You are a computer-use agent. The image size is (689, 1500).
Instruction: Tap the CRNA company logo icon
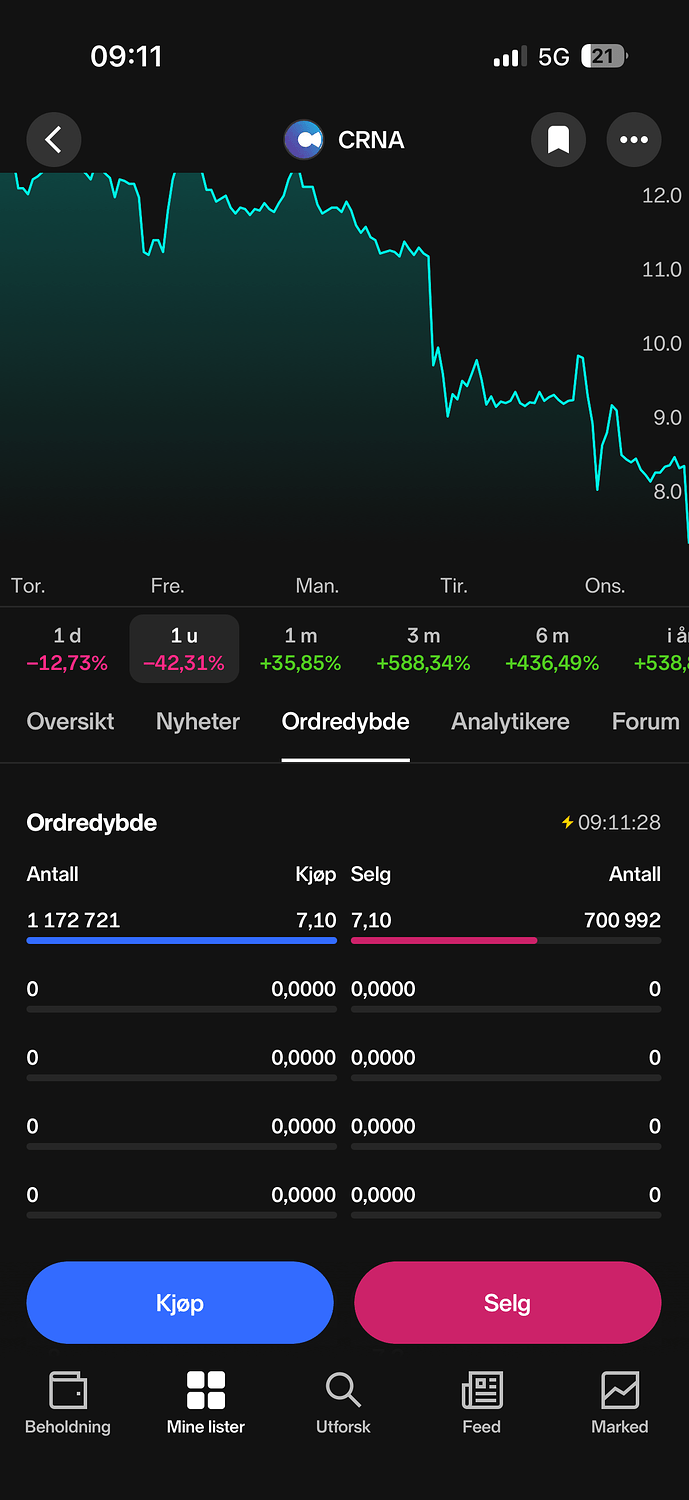coord(303,140)
